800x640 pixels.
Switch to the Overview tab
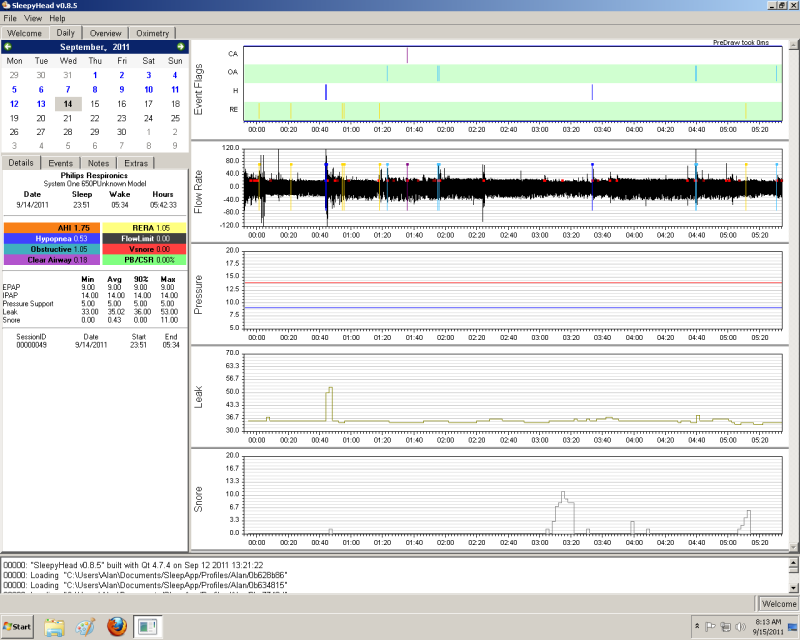coord(105,33)
